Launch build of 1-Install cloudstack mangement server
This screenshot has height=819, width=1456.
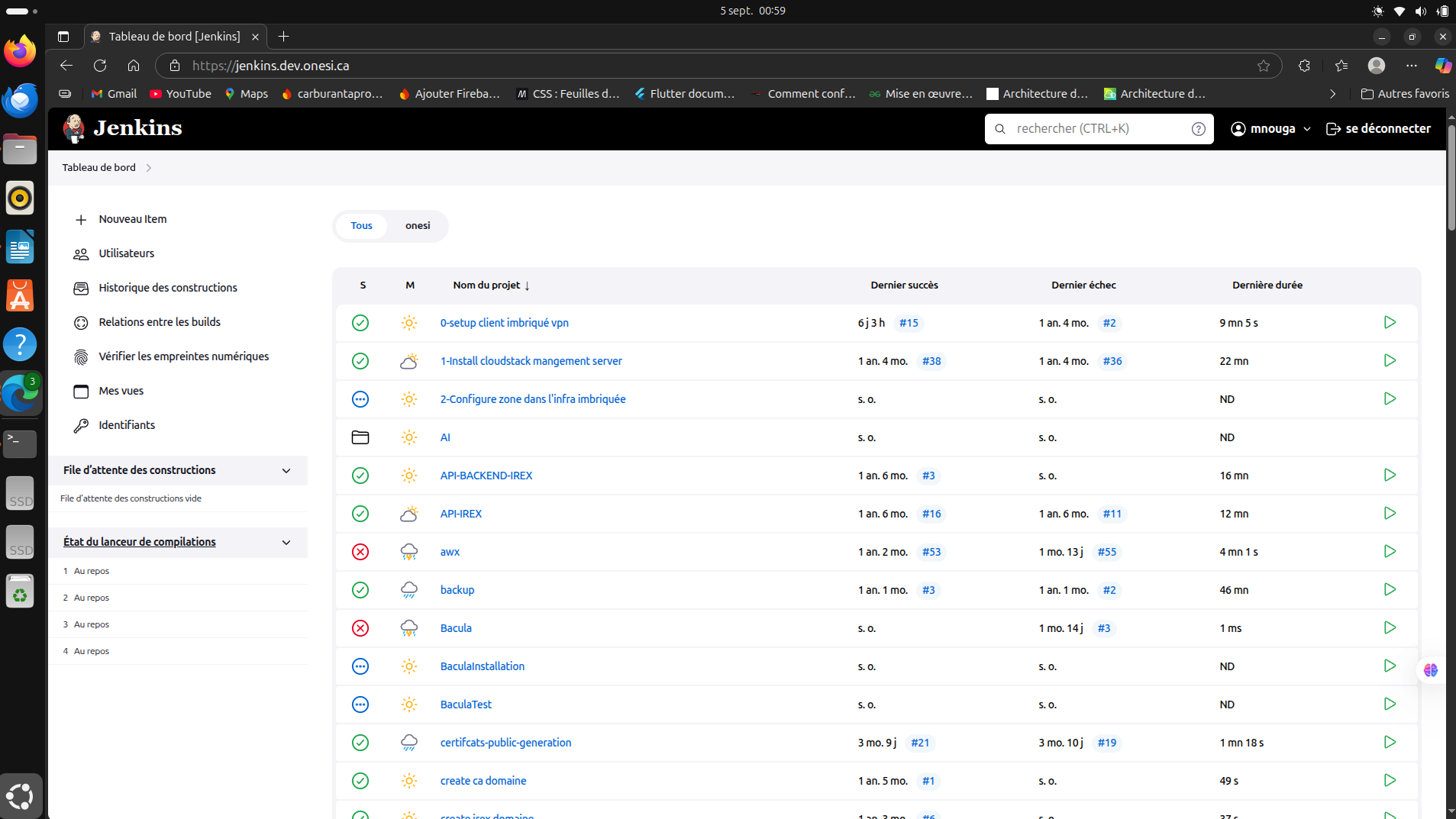tap(1390, 360)
